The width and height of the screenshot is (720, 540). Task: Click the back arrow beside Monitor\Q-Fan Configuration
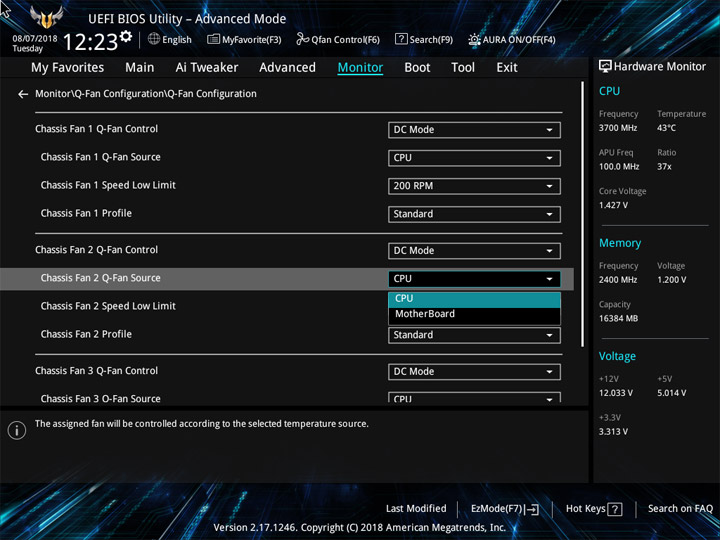[22, 94]
